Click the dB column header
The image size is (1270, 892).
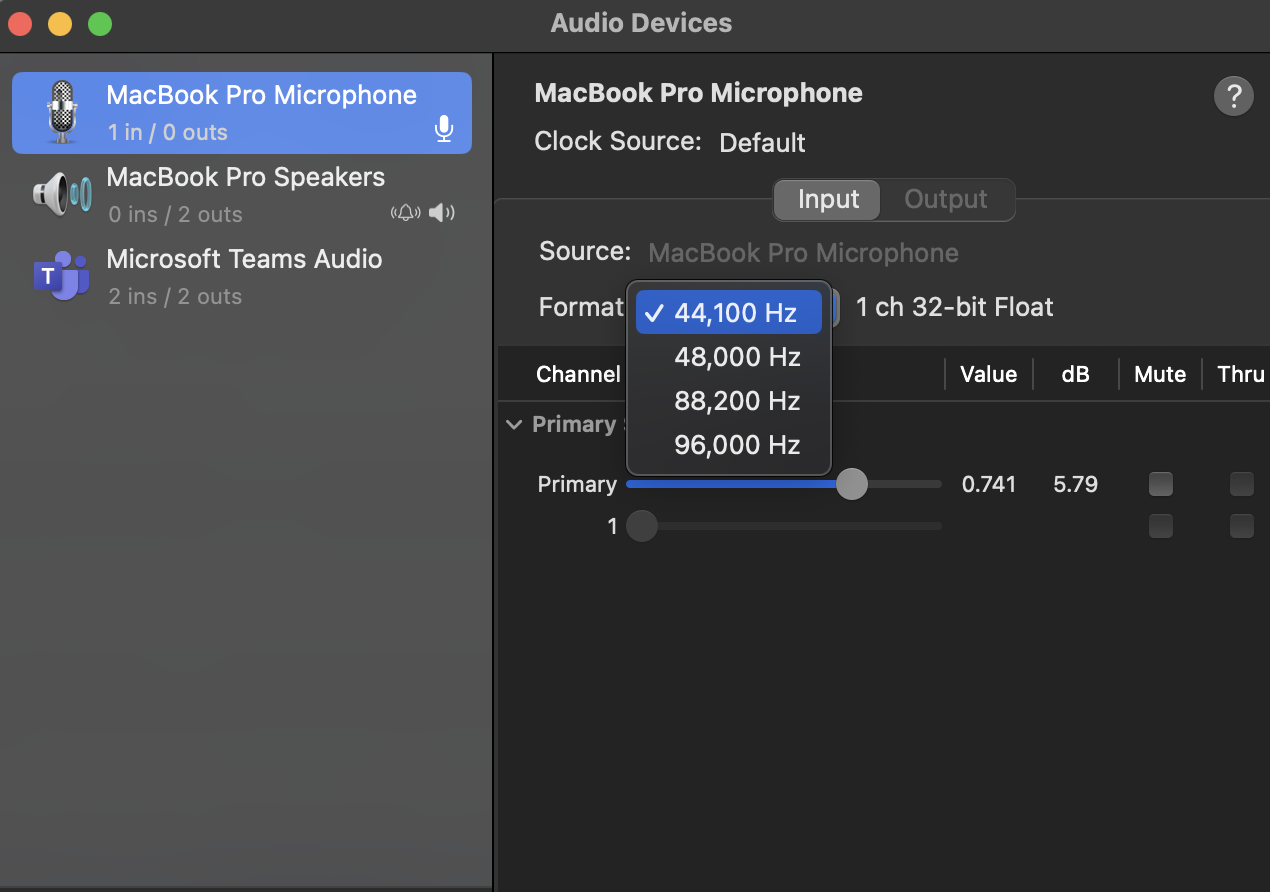(x=1075, y=374)
